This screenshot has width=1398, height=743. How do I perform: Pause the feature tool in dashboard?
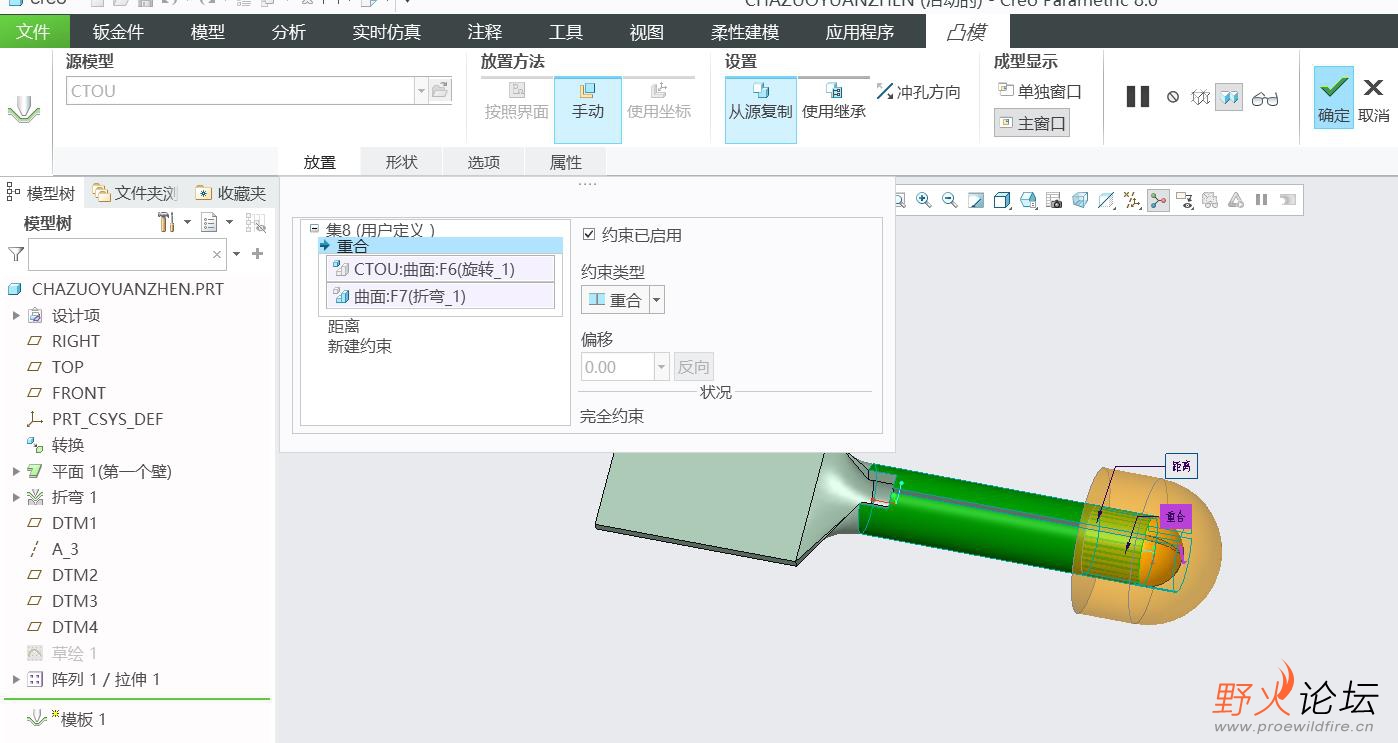(x=1138, y=97)
